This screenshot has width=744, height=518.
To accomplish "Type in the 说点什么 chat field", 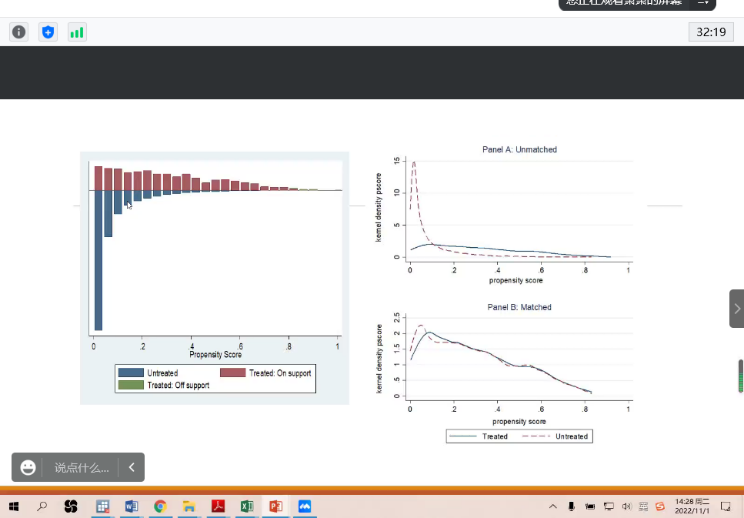I will point(82,467).
